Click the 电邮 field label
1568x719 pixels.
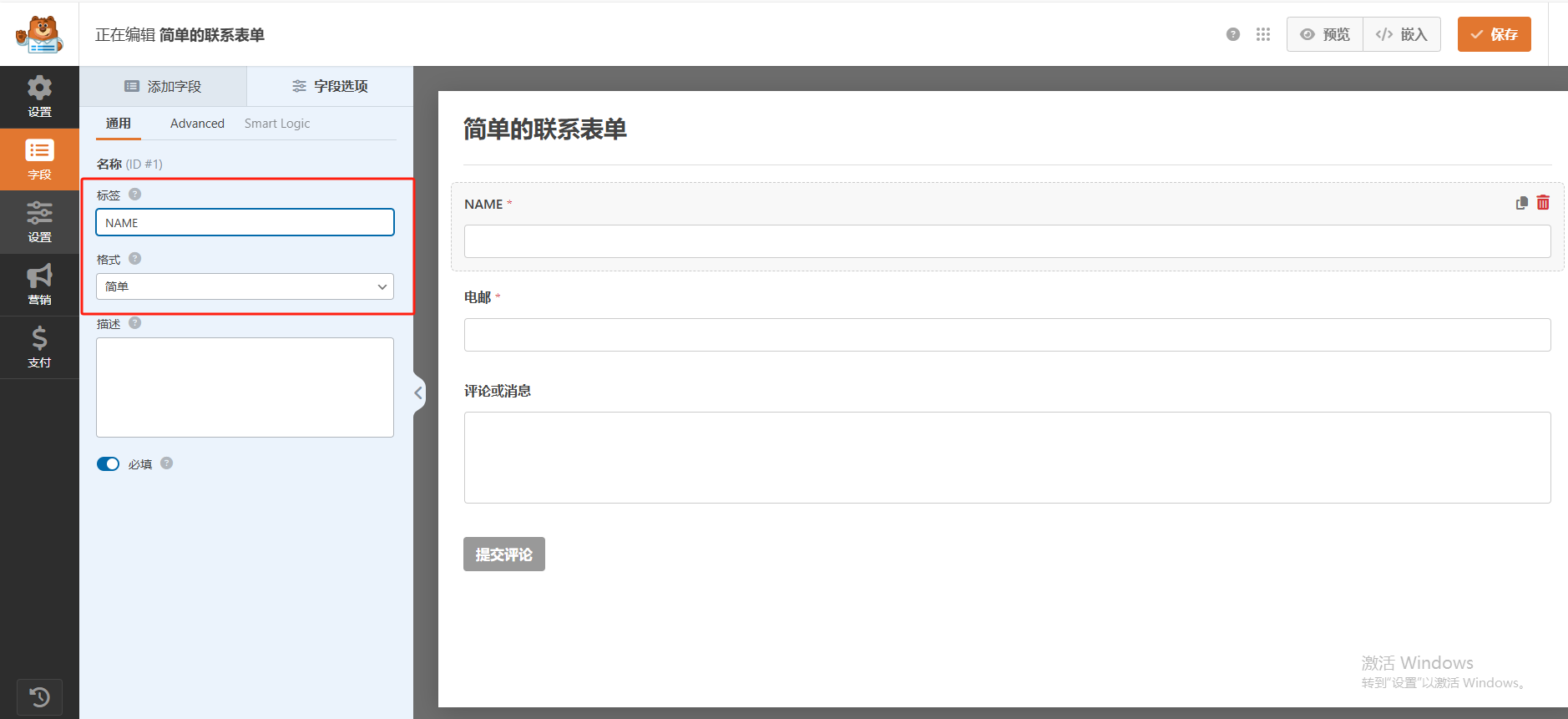pos(478,297)
